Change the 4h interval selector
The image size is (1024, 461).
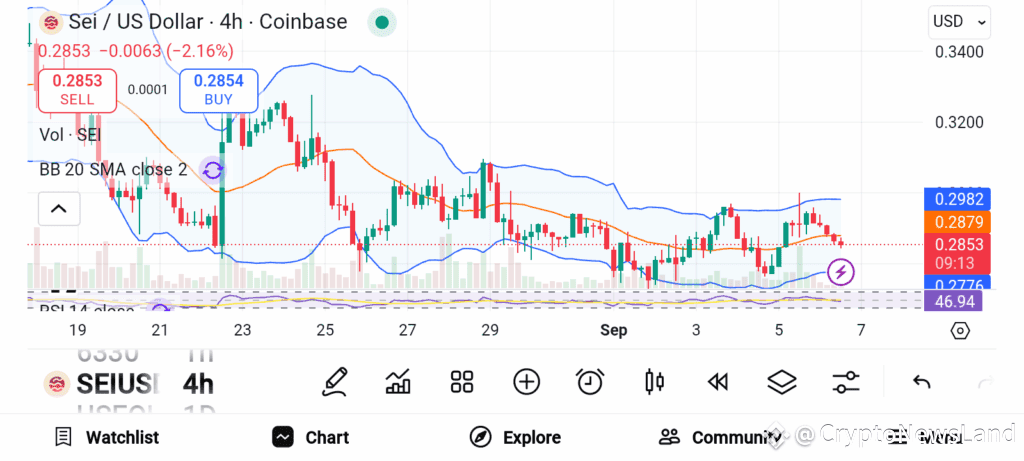pos(199,385)
